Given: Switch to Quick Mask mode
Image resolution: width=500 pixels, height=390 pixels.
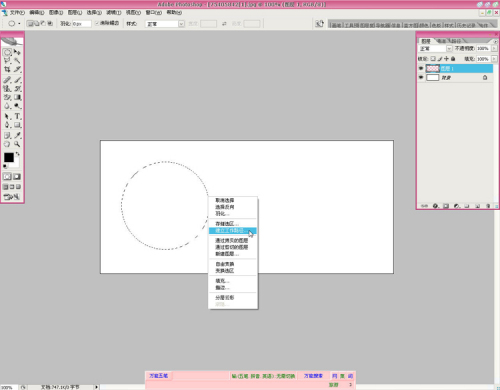Looking at the screenshot, I should 17,177.
